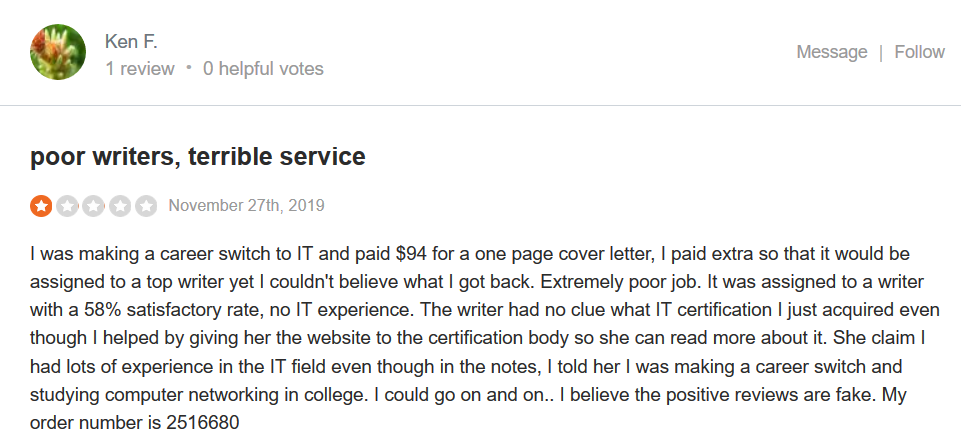Click the 0 helpful votes label

point(264,69)
